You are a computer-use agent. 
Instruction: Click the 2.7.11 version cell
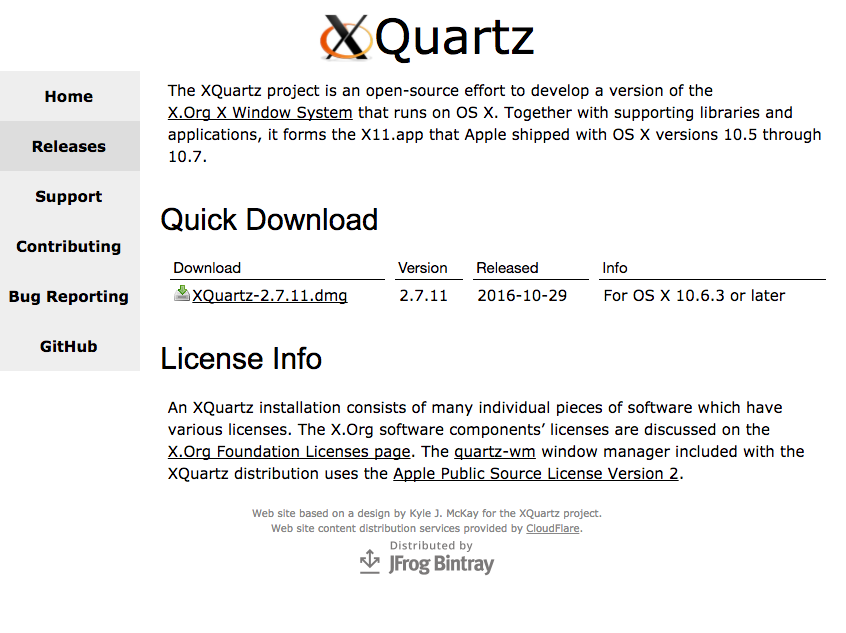[x=423, y=296]
